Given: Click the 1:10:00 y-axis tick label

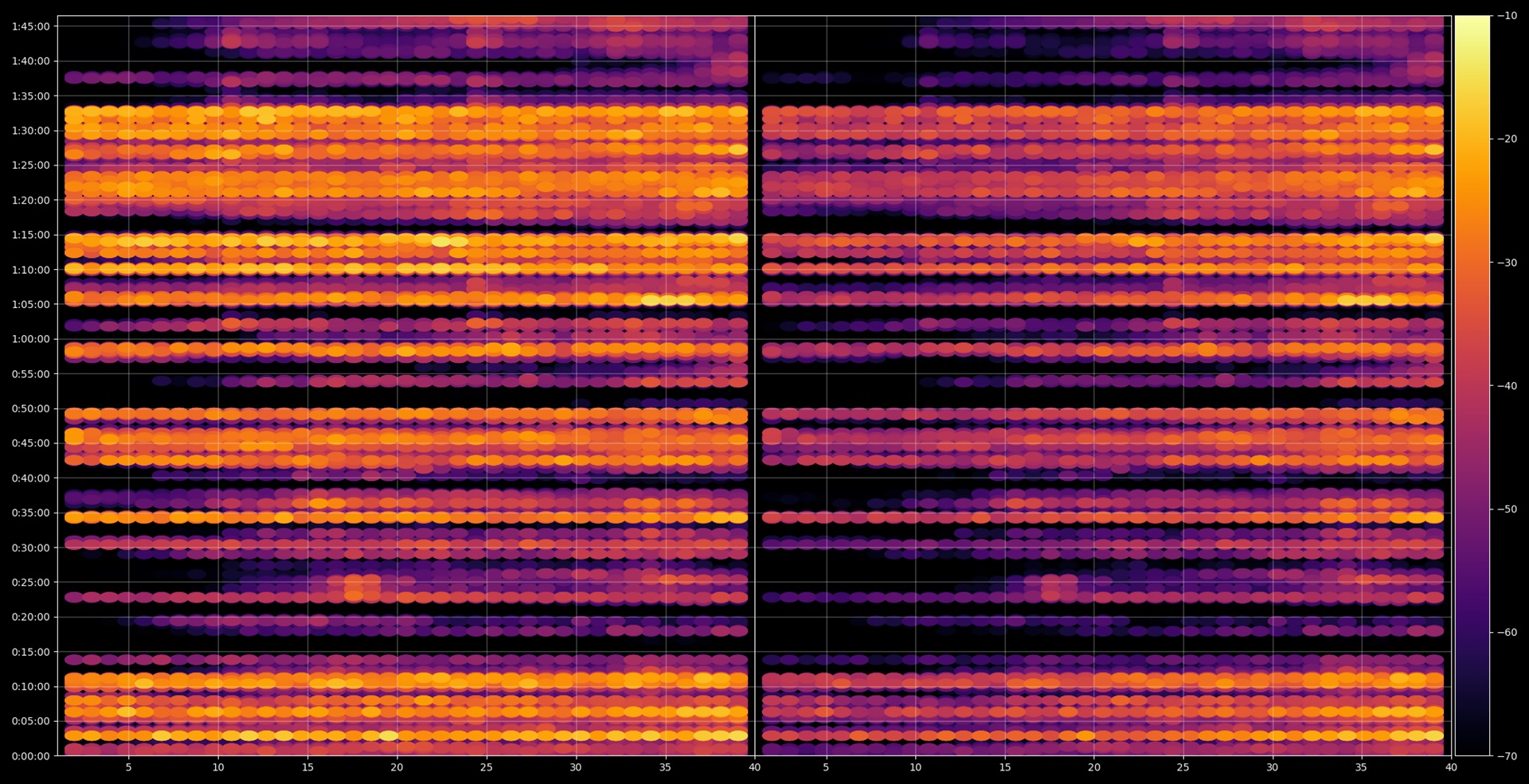Looking at the screenshot, I should click(30, 270).
